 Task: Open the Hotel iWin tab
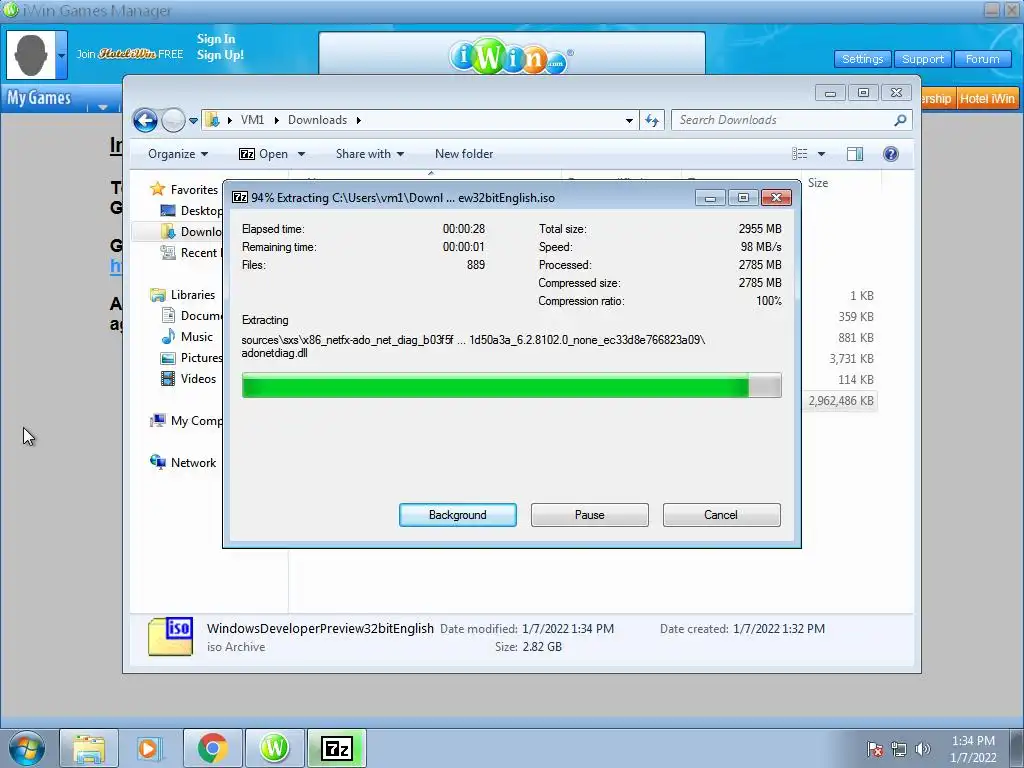[x=987, y=99]
